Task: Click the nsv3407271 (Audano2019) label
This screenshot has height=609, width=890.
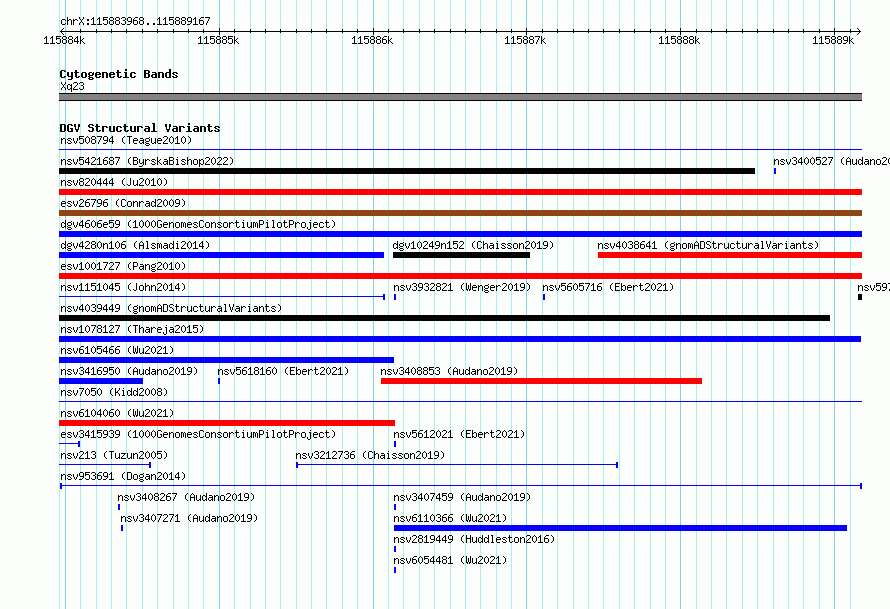Action: 189,518
